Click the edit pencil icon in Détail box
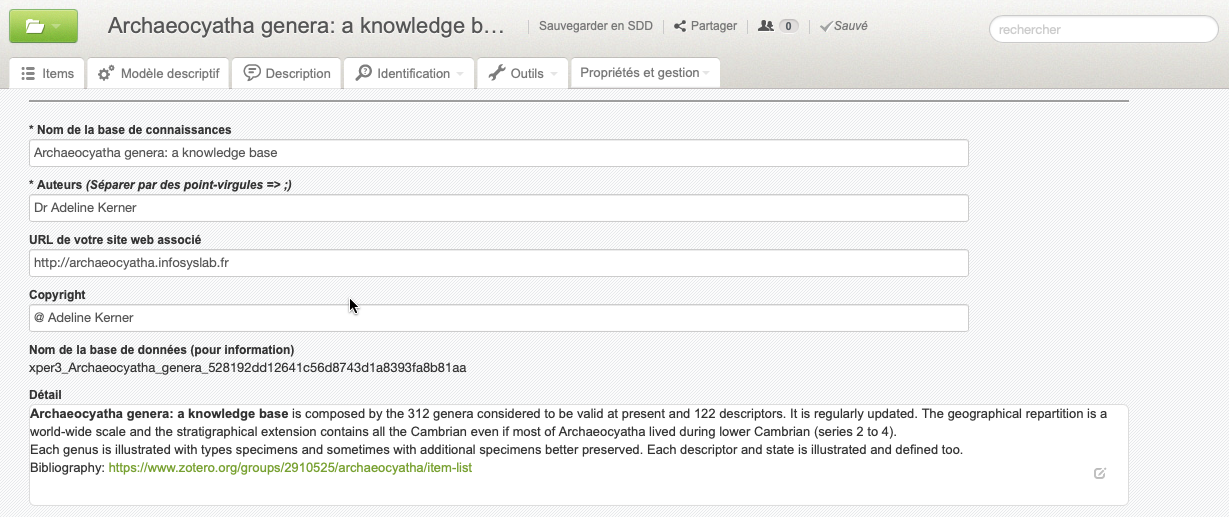Screen dimensions: 1229x517 1100,473
